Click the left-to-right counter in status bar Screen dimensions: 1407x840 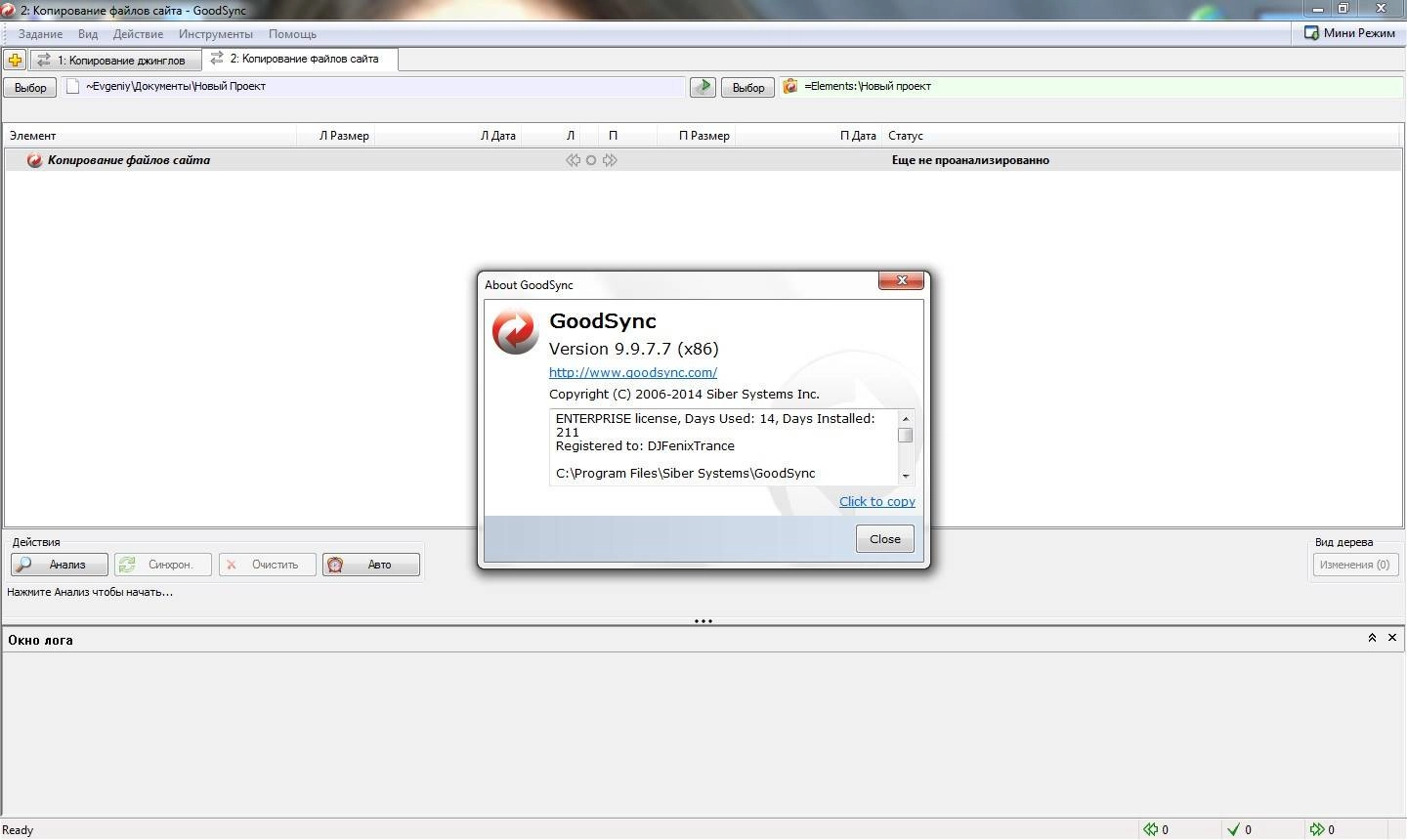coord(1321,829)
